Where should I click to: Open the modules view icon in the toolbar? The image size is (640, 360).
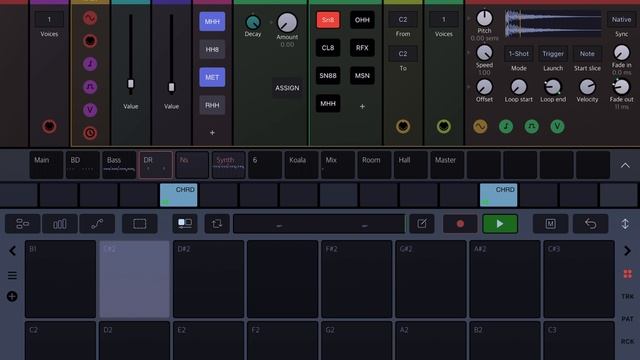click(x=22, y=224)
